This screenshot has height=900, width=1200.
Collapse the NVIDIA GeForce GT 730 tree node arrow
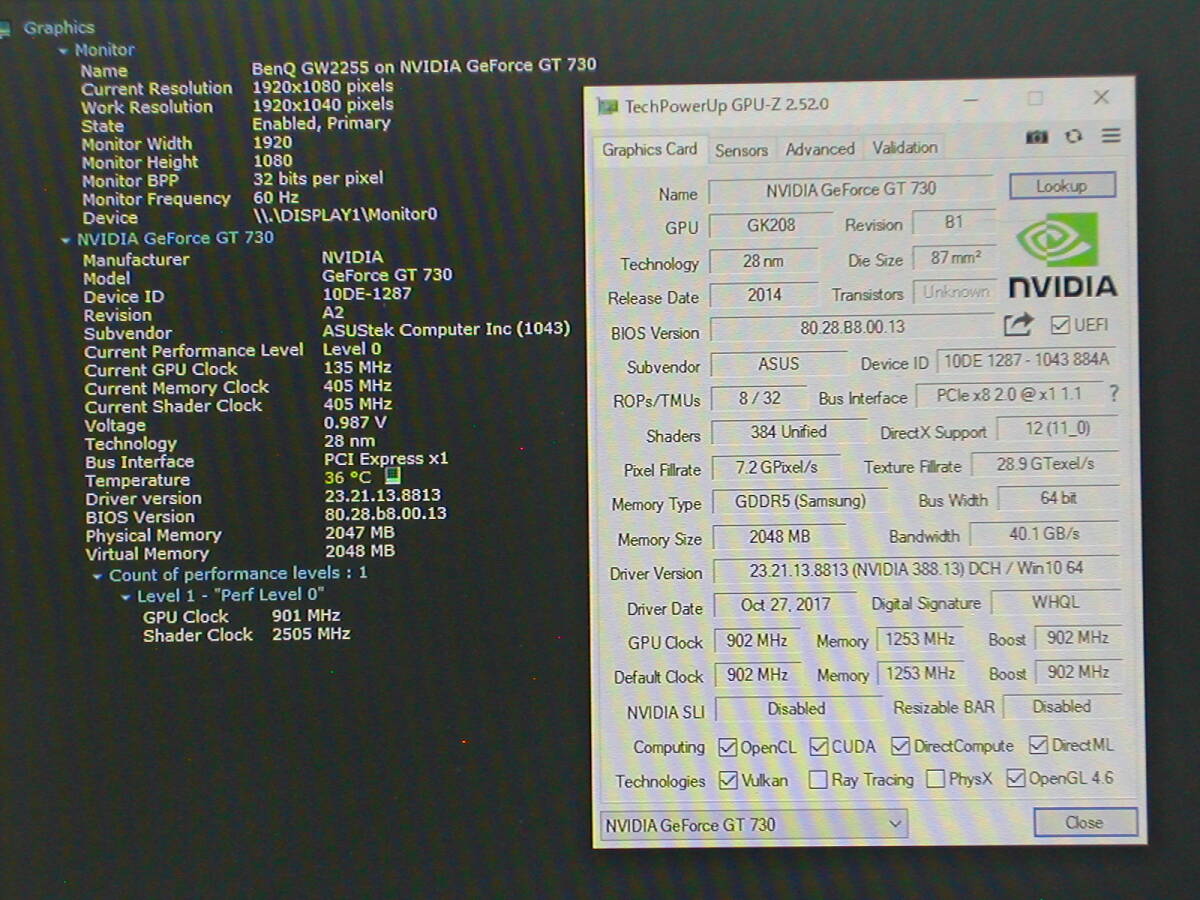click(x=65, y=240)
